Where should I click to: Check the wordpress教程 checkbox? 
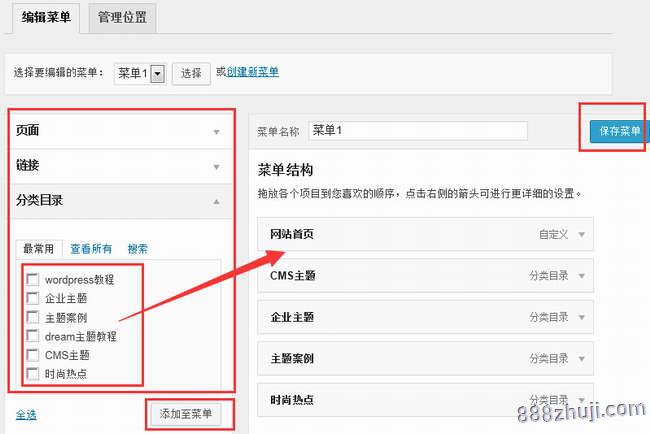point(33,279)
